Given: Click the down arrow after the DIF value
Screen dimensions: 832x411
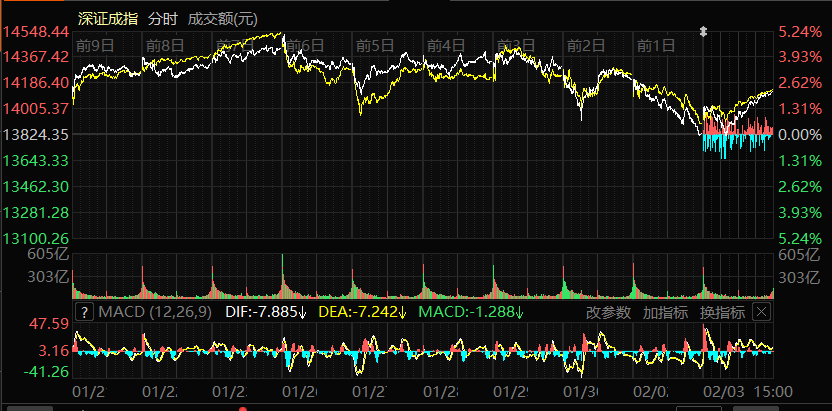Looking at the screenshot, I should point(302,313).
